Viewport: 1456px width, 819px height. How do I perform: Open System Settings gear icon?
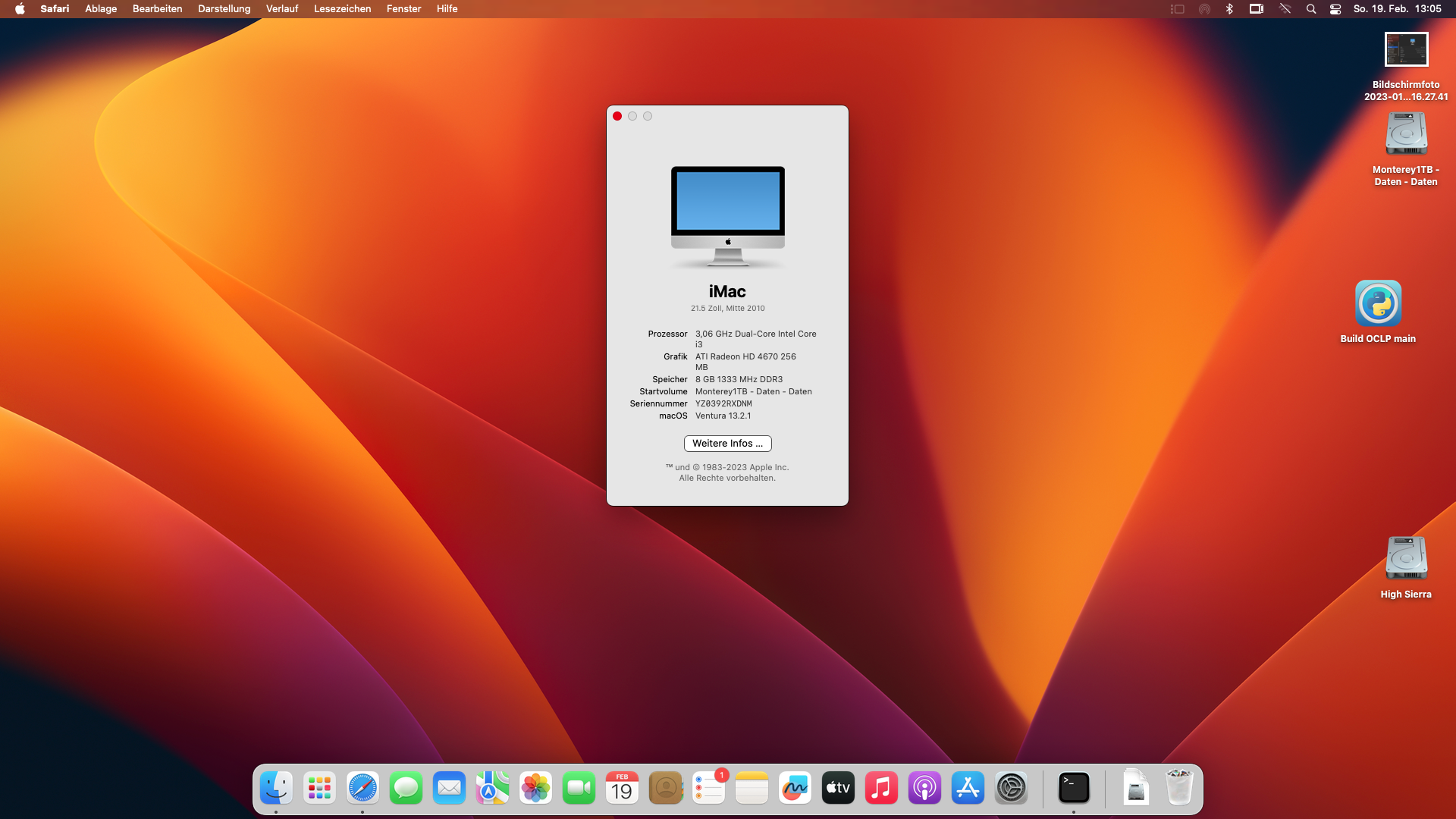(x=1011, y=788)
